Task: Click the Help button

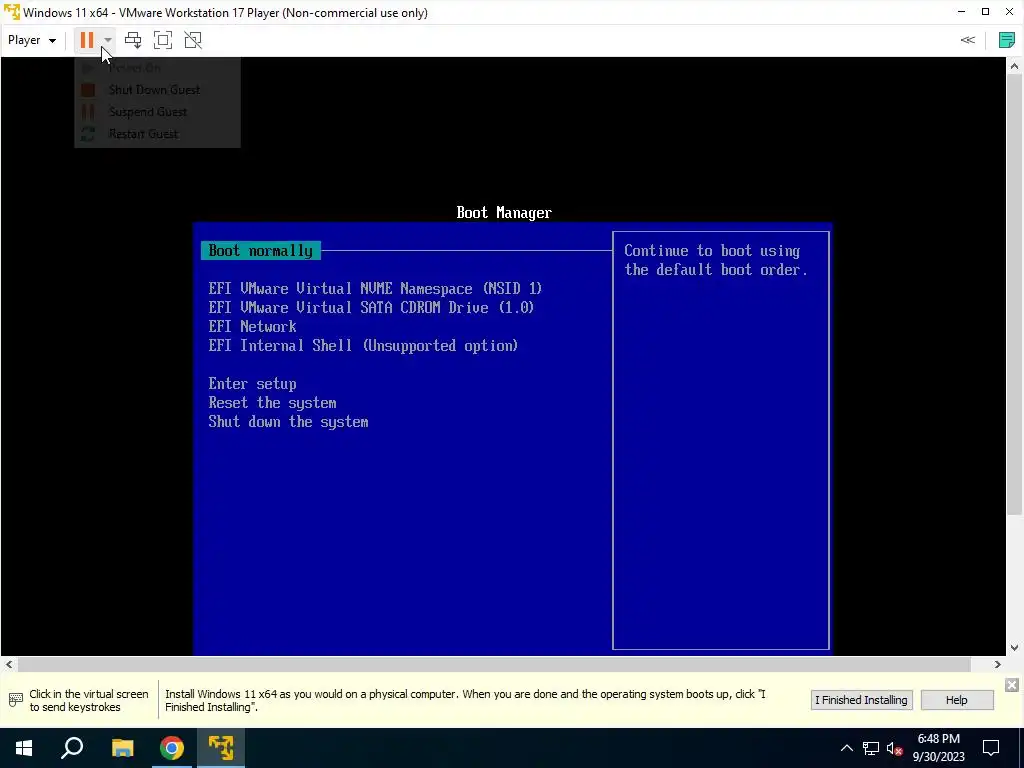Action: point(957,700)
